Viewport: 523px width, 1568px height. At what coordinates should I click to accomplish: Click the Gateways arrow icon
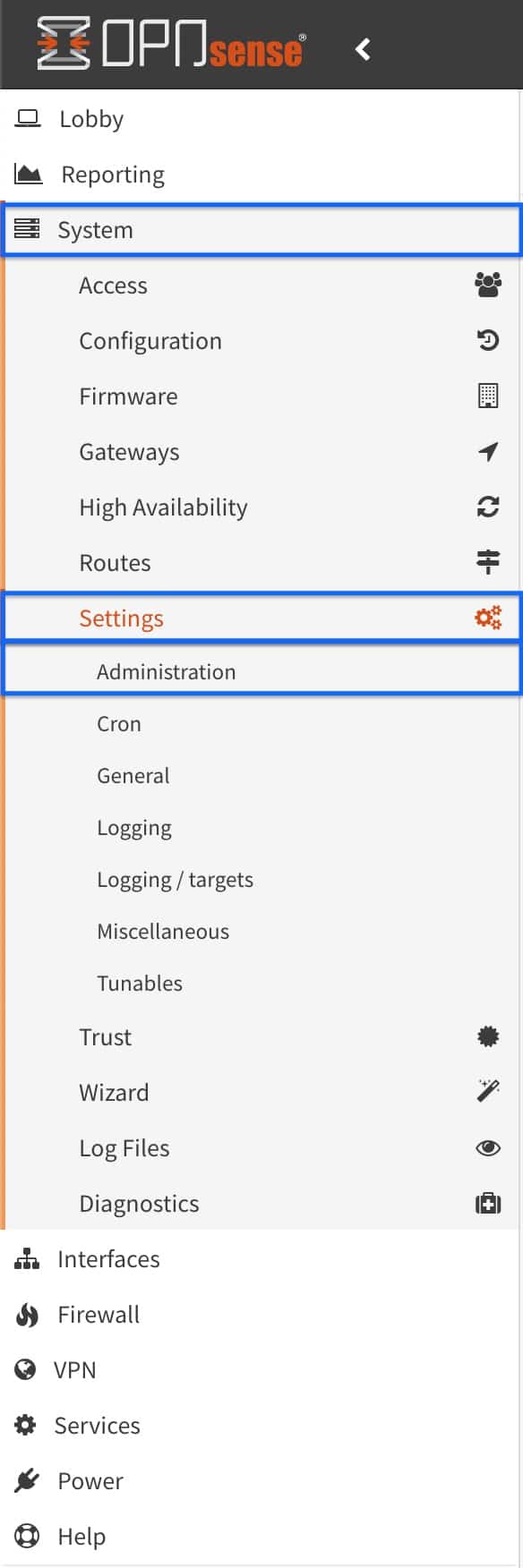tap(488, 451)
